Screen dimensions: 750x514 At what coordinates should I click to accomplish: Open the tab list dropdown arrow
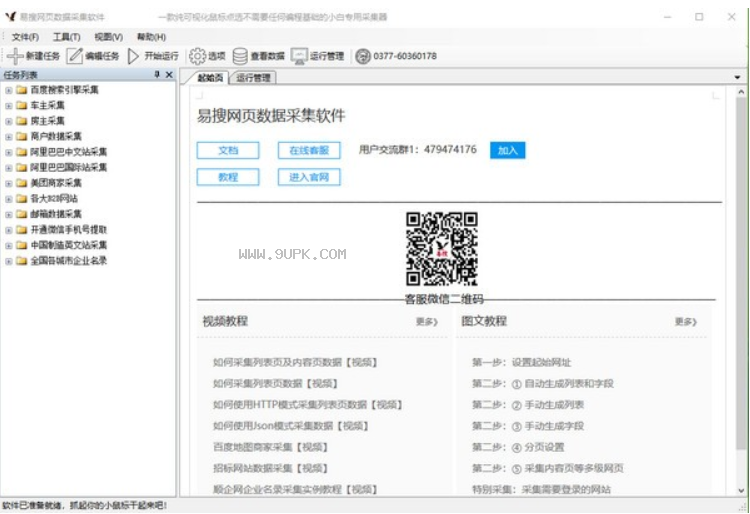tap(737, 77)
